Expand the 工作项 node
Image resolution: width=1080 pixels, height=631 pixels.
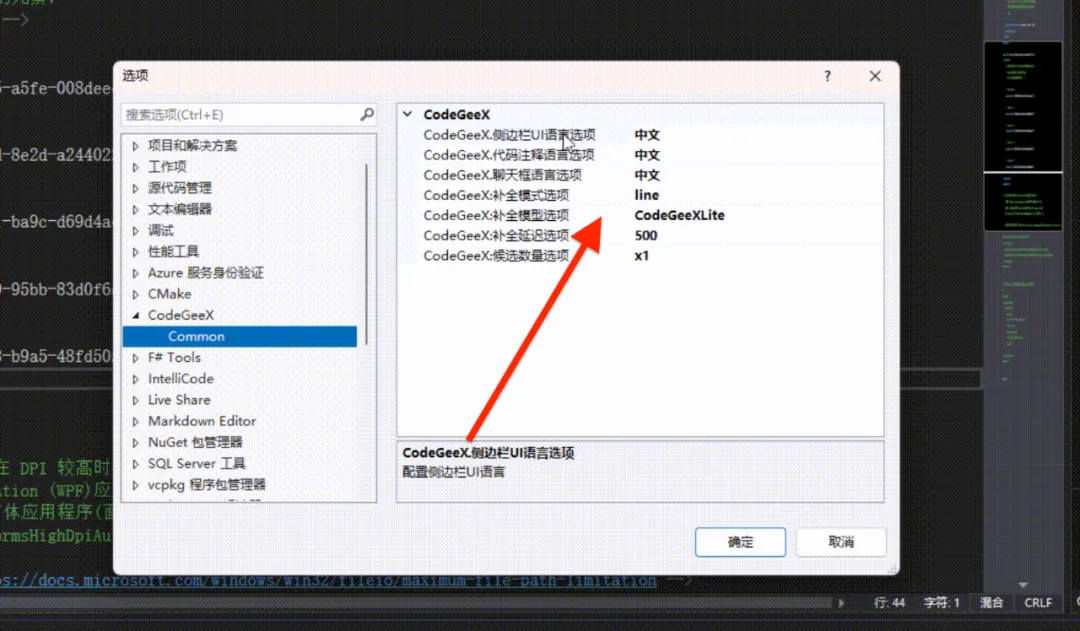(136, 167)
